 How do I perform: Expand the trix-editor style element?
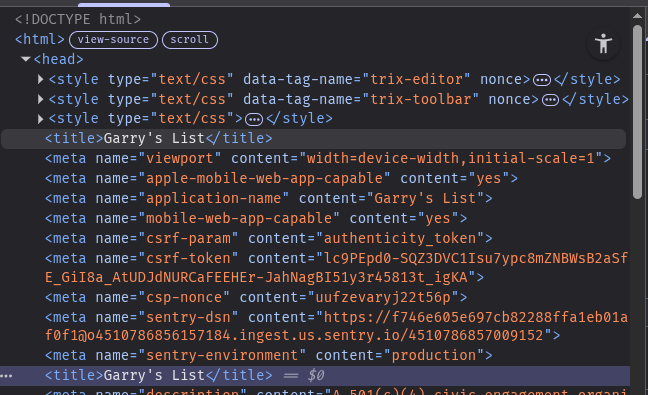pos(40,79)
